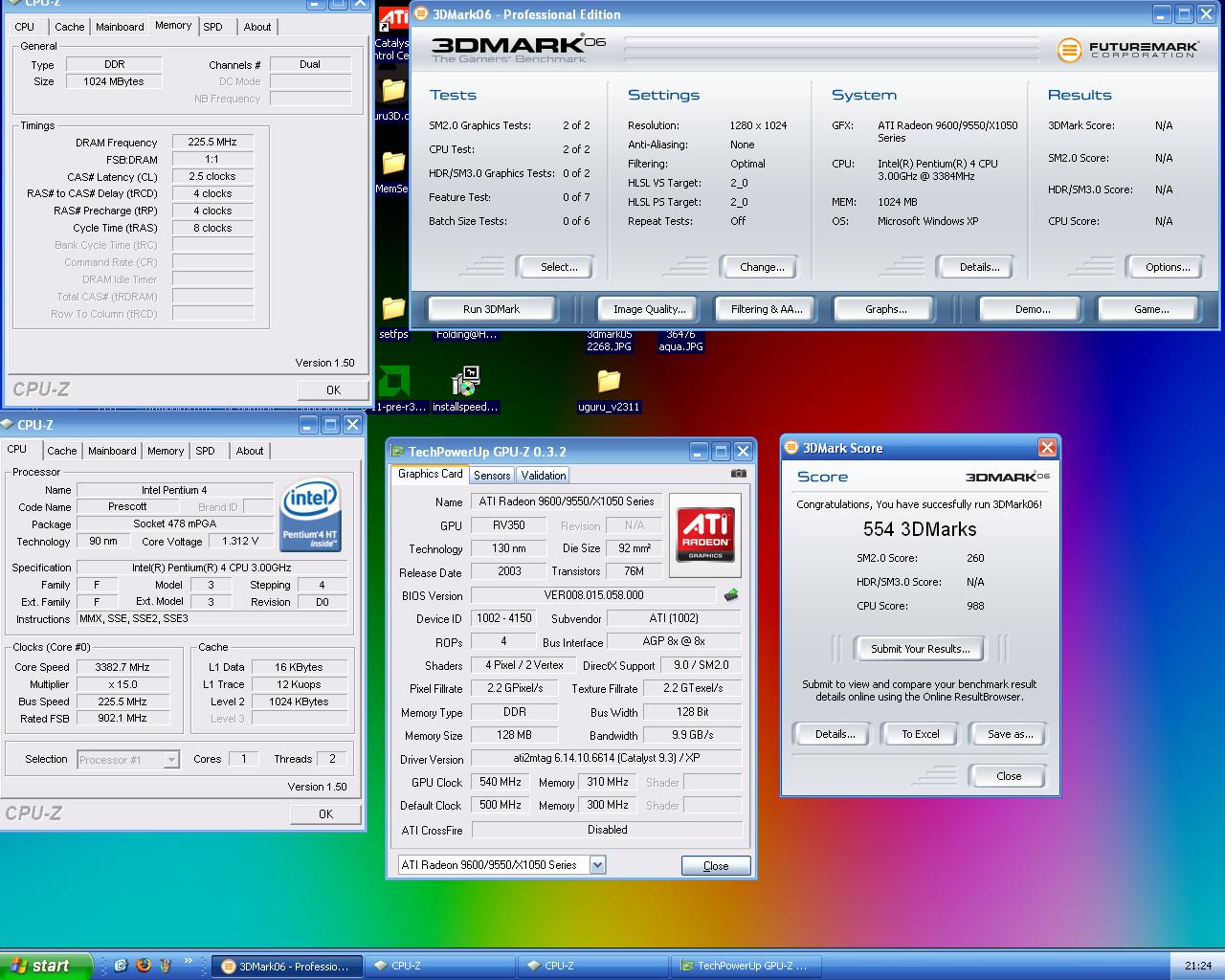Screen dimensions: 1225x980
Task: Open the GPU-Z graphics card selector dropdown
Action: point(598,865)
